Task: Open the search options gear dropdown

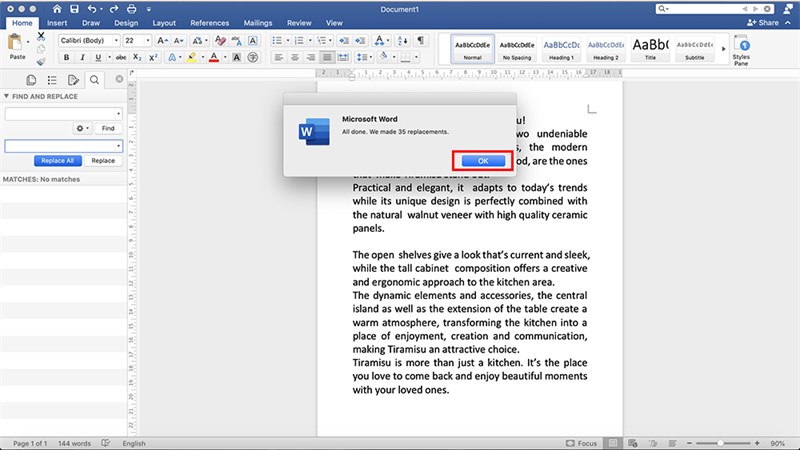Action: click(x=82, y=129)
